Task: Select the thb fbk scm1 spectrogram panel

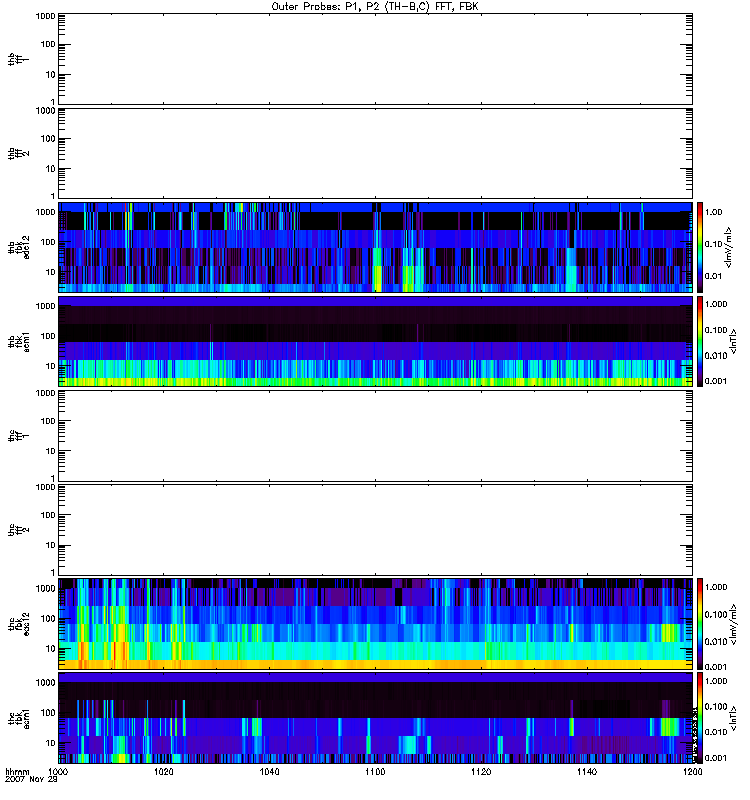Action: pyautogui.click(x=375, y=341)
